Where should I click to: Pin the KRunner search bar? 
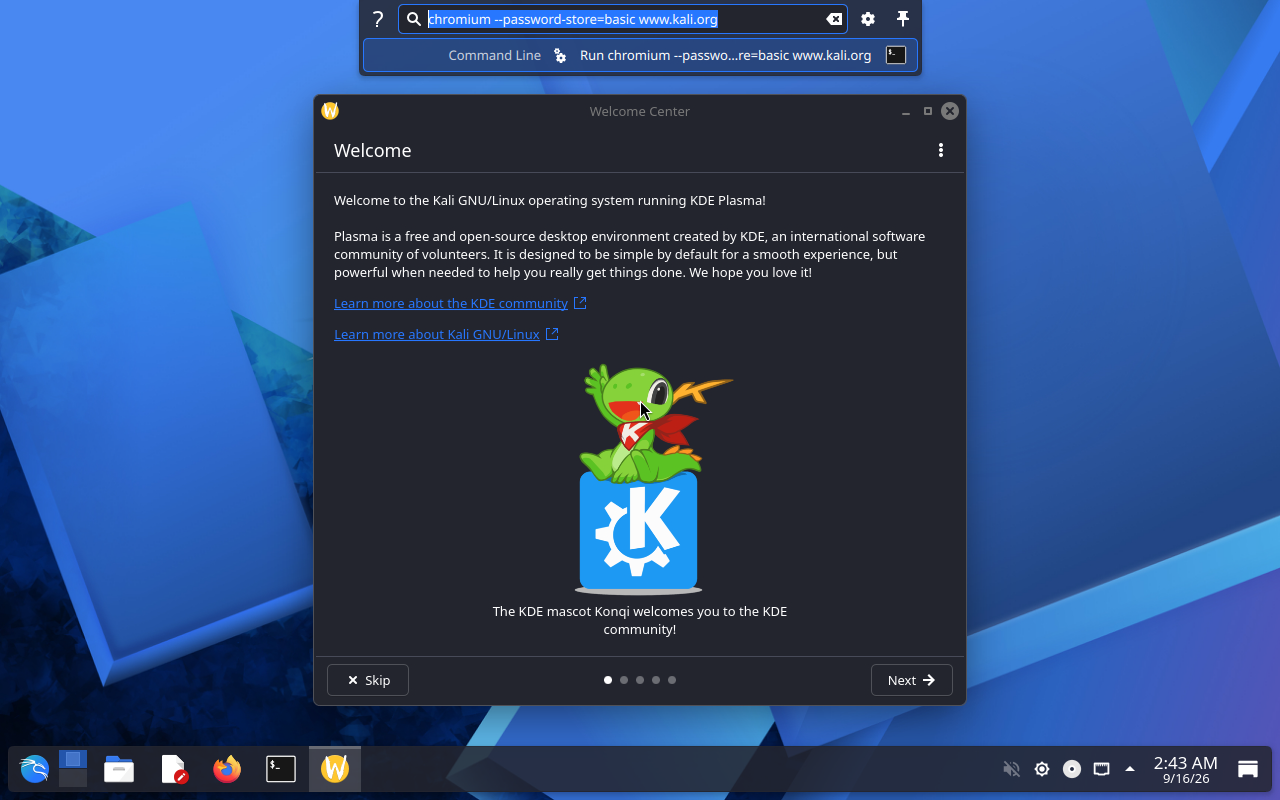tap(903, 19)
